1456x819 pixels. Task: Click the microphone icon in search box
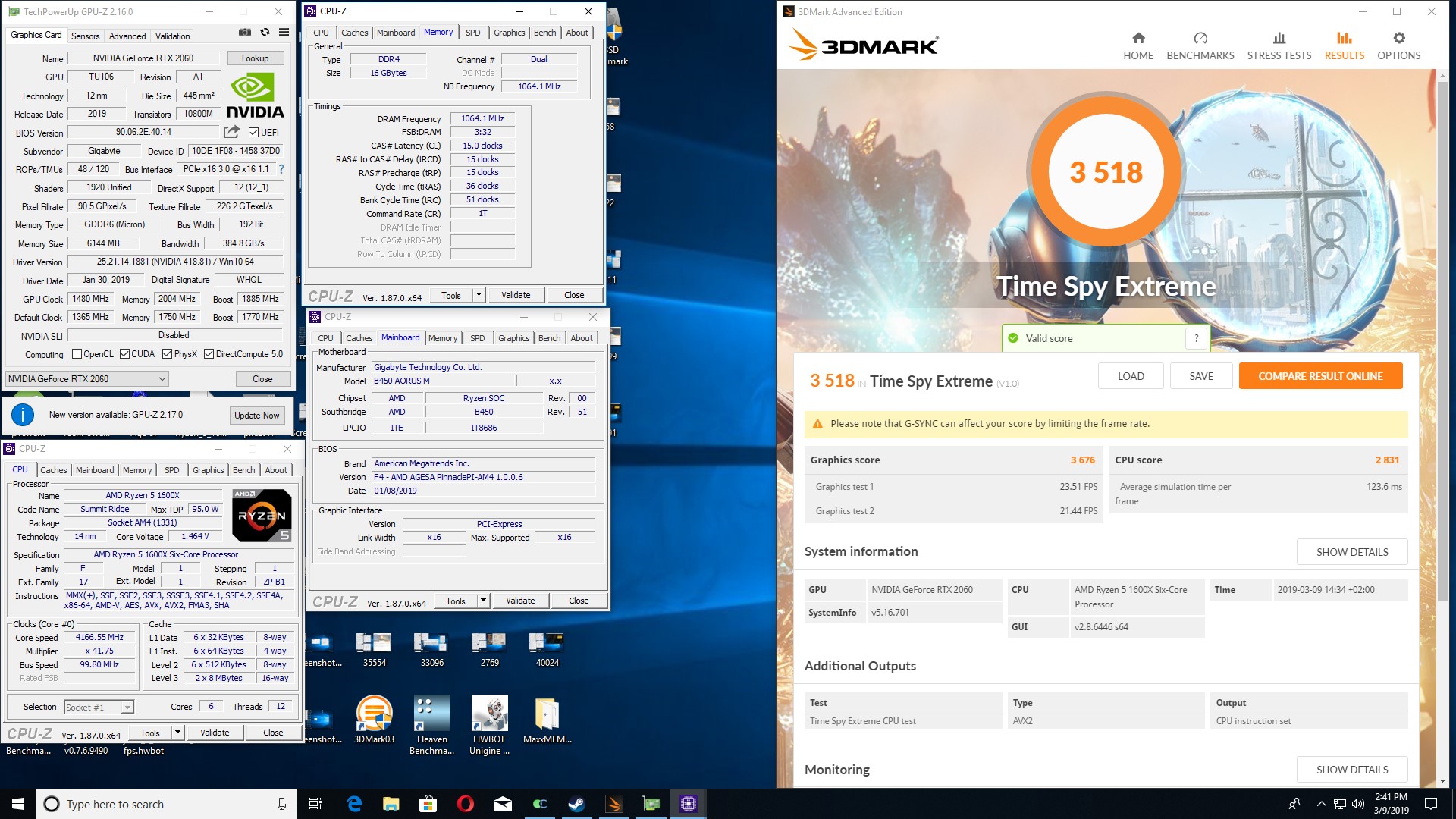pos(281,804)
